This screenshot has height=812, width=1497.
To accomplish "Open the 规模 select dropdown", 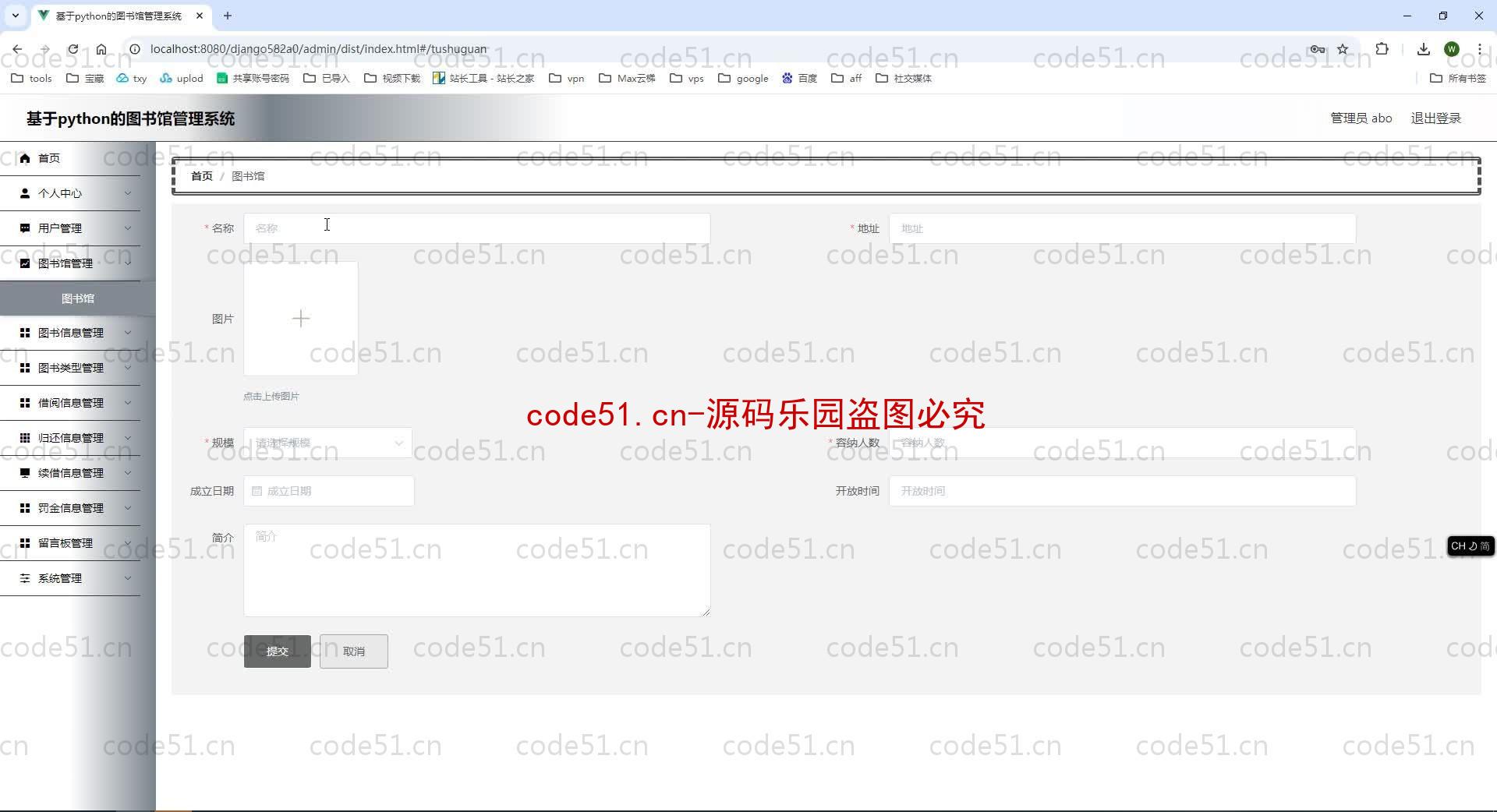I will coord(328,443).
